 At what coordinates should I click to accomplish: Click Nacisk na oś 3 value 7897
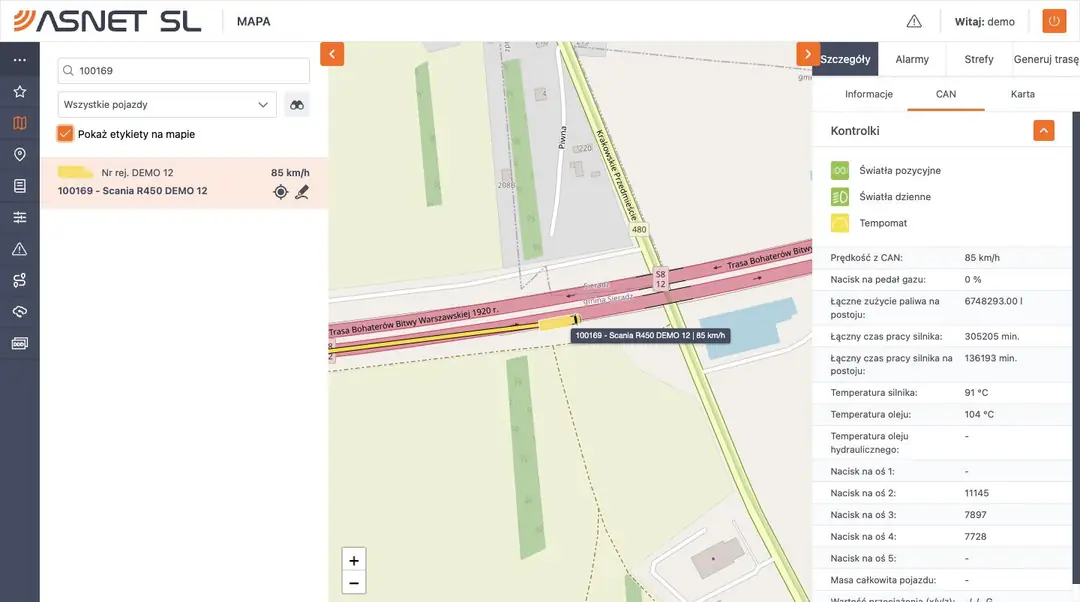click(x=975, y=515)
